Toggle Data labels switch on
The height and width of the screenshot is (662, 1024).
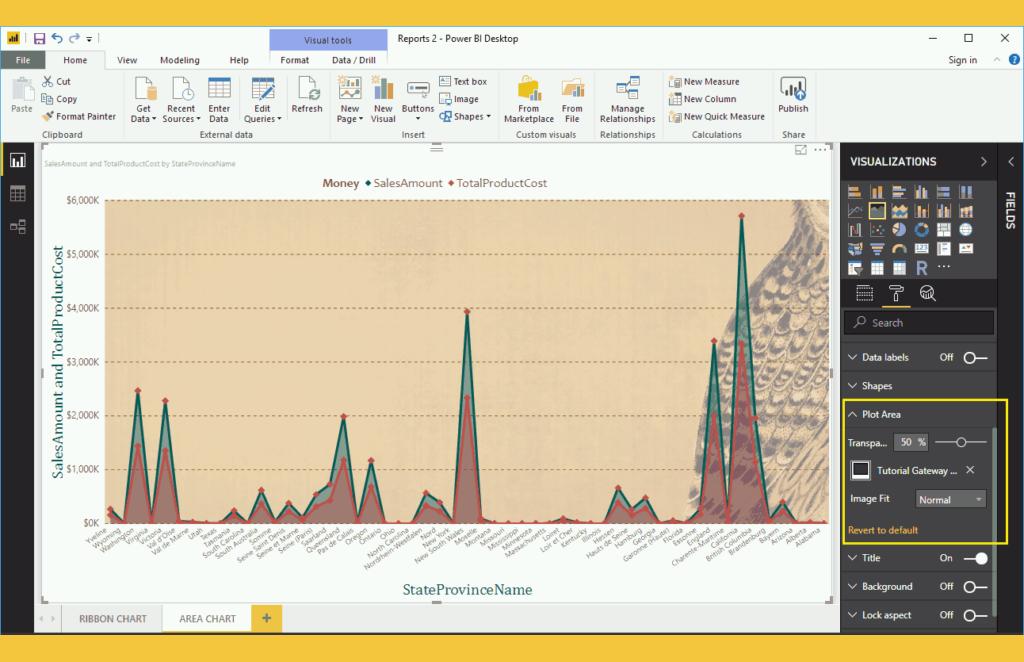click(x=975, y=357)
